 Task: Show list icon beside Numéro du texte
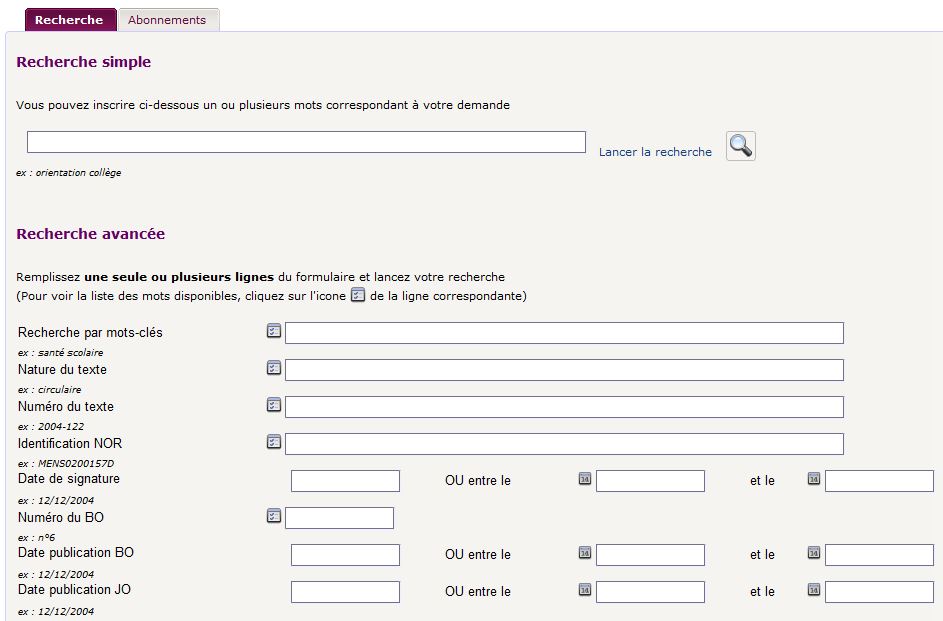point(274,405)
